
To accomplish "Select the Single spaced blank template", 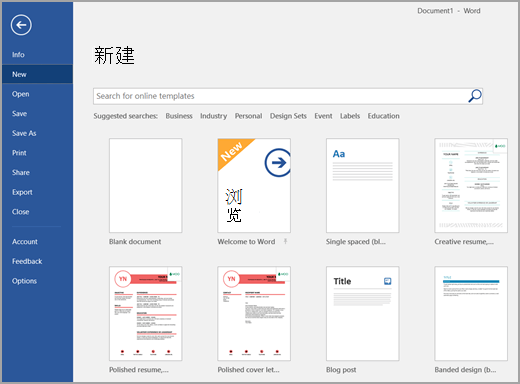I will [363, 186].
